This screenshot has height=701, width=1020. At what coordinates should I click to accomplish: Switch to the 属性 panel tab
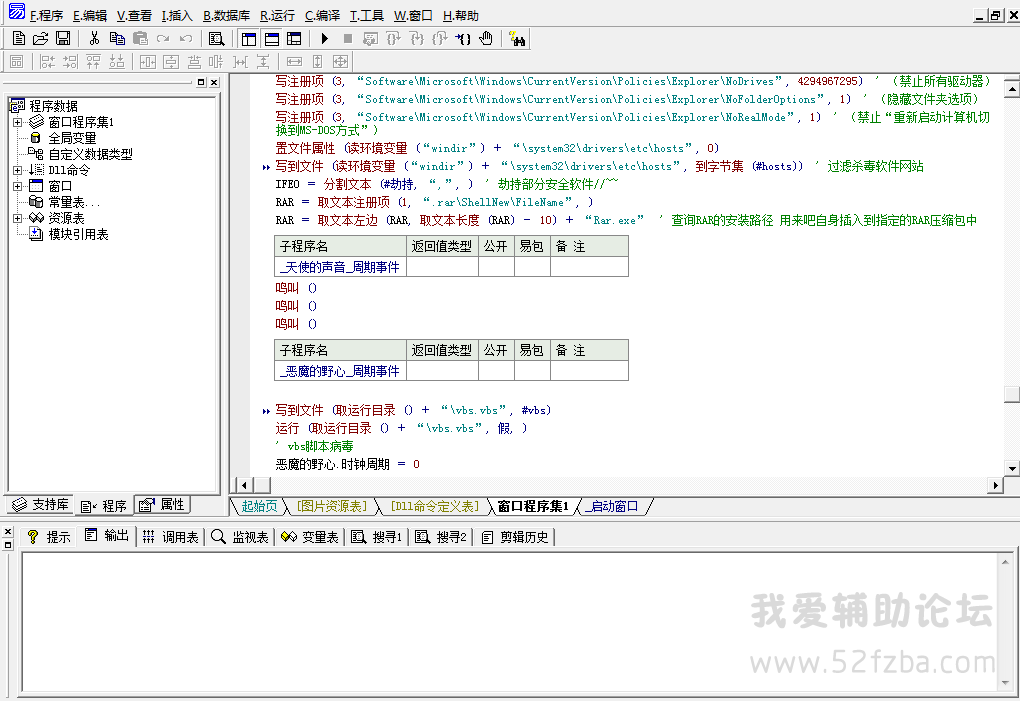click(x=163, y=505)
